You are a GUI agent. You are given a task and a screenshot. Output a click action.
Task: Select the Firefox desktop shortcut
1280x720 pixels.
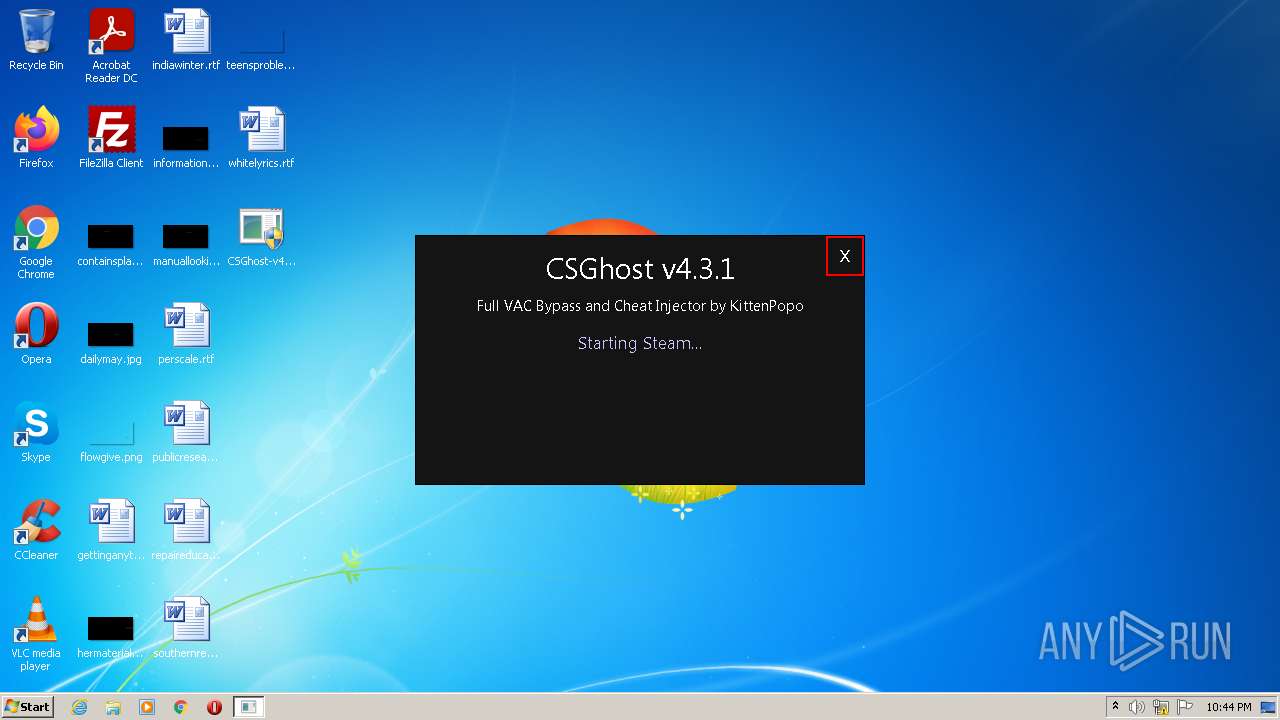tap(36, 138)
